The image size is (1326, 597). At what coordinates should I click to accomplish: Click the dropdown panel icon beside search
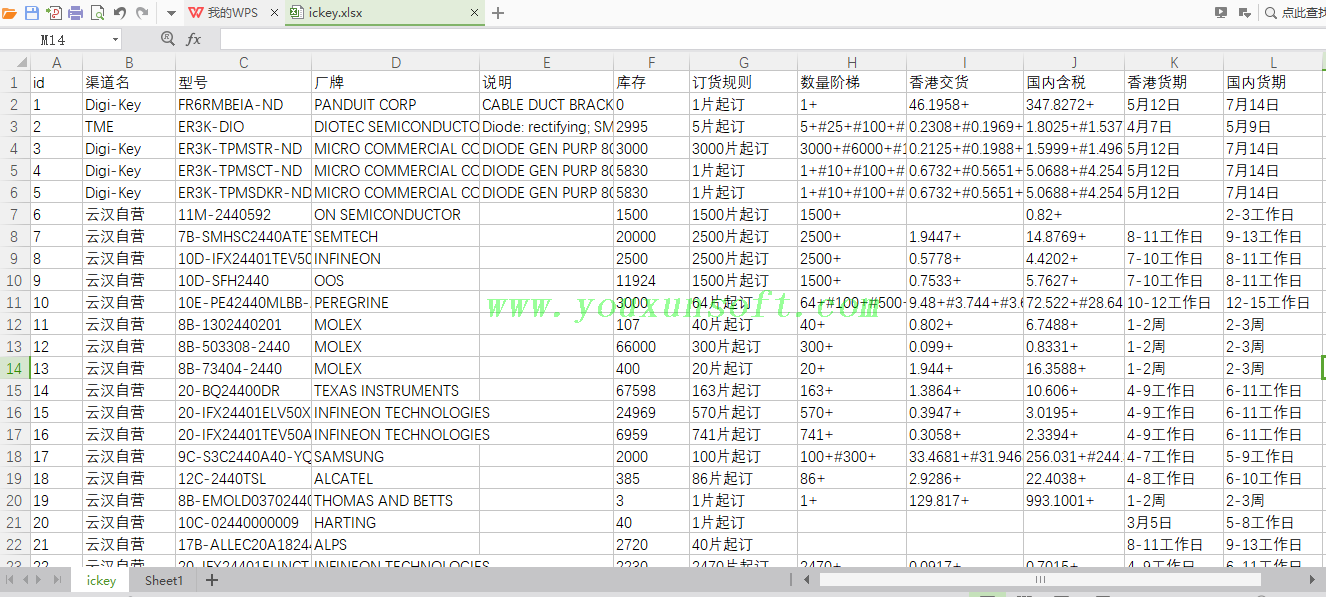coord(1244,13)
